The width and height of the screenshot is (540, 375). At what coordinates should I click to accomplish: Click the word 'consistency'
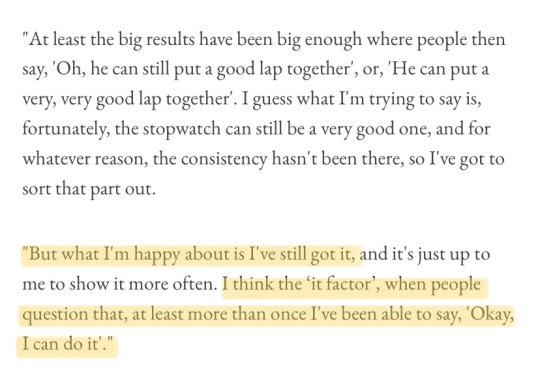coord(224,160)
